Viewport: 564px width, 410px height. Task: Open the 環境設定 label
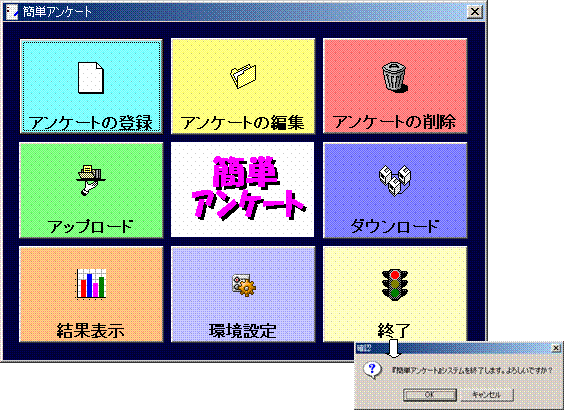tap(243, 331)
